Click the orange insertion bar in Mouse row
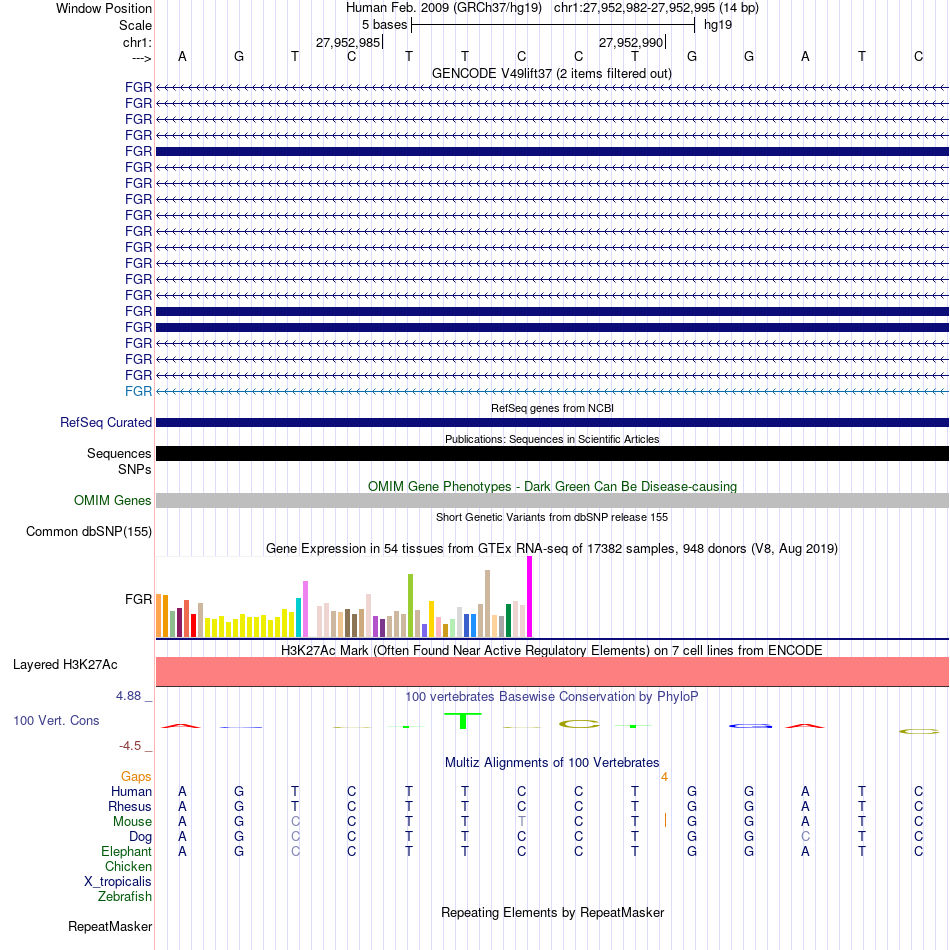 pyautogui.click(x=665, y=820)
